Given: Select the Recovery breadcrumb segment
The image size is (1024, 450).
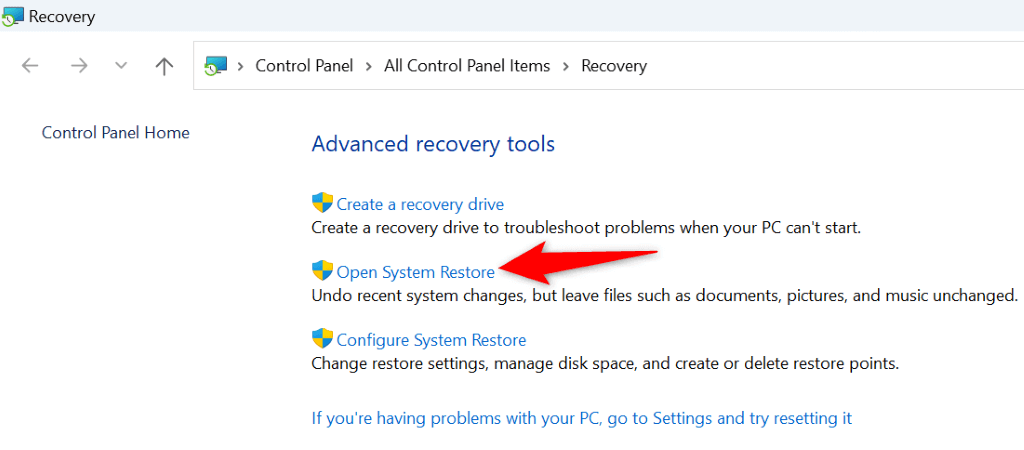Looking at the screenshot, I should 614,66.
